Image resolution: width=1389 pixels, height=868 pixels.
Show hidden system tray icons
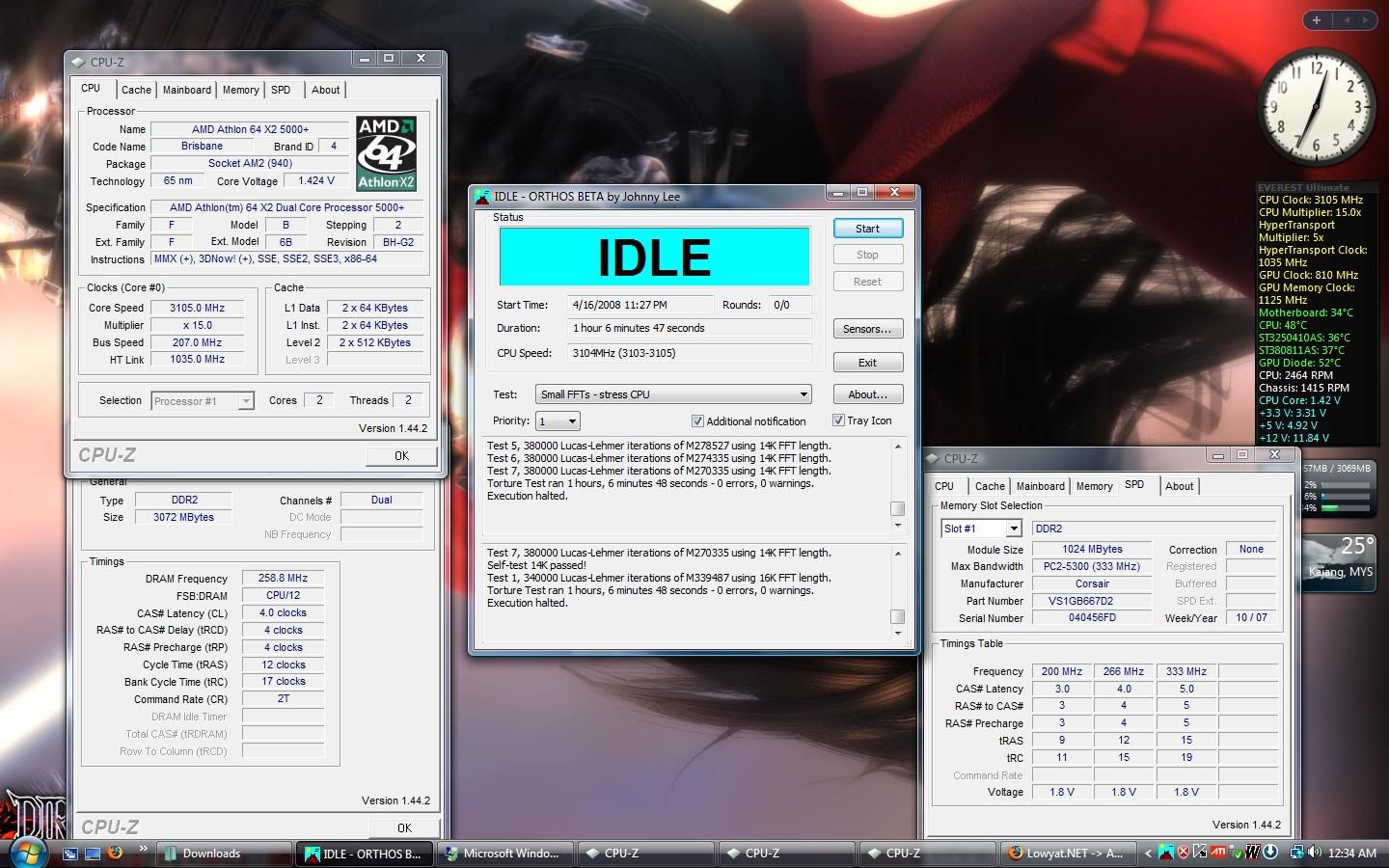point(1148,854)
